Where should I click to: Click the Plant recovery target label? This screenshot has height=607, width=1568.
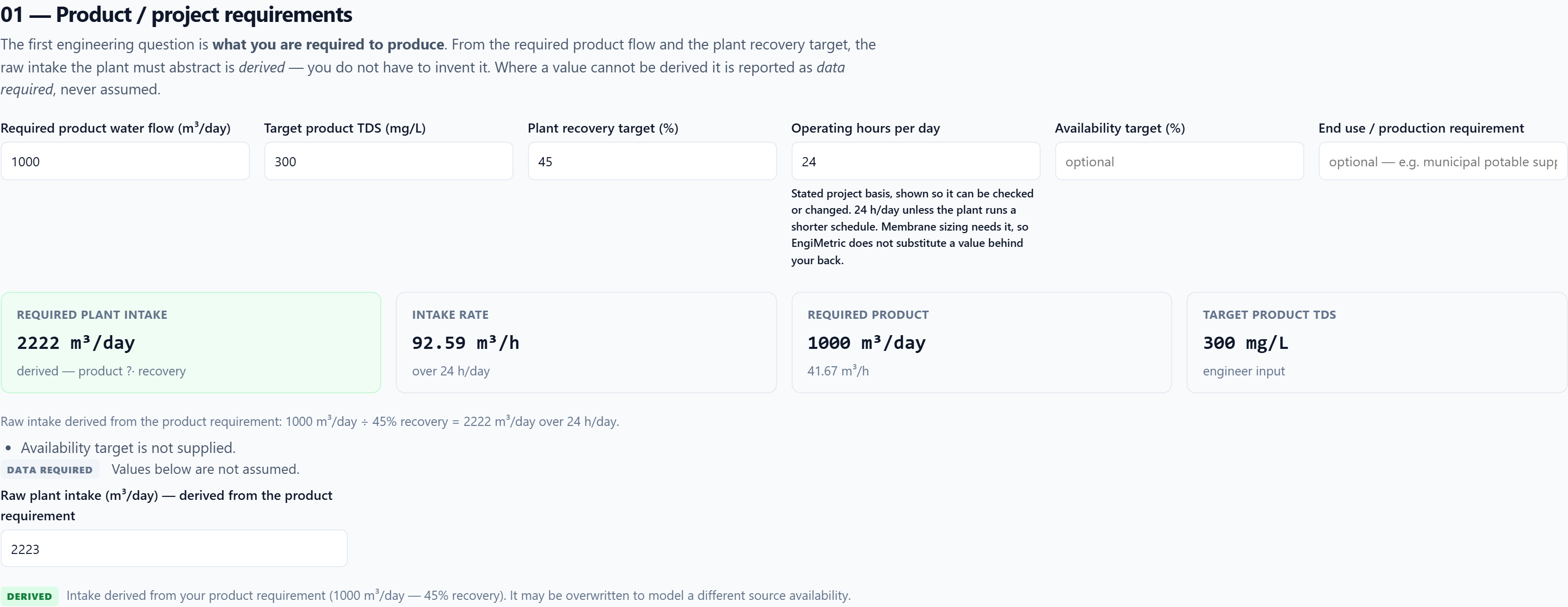tap(602, 128)
